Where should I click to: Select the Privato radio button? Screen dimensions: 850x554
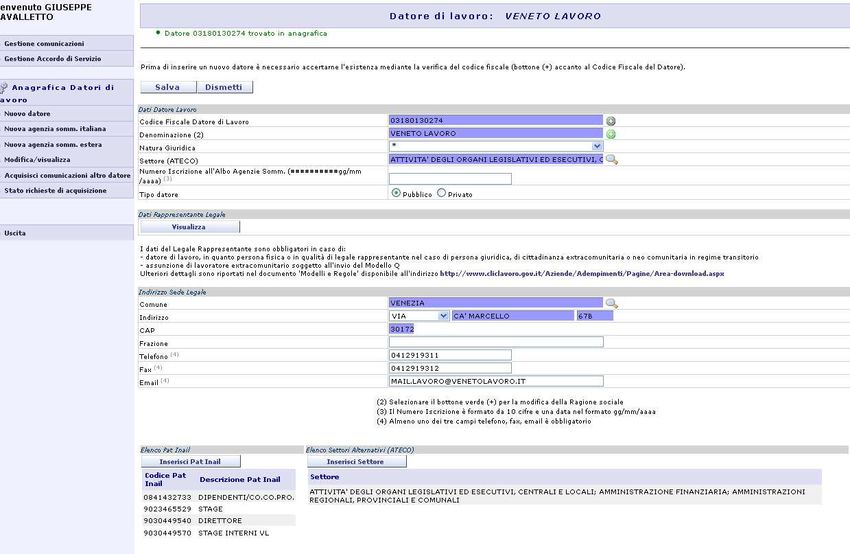click(x=441, y=193)
